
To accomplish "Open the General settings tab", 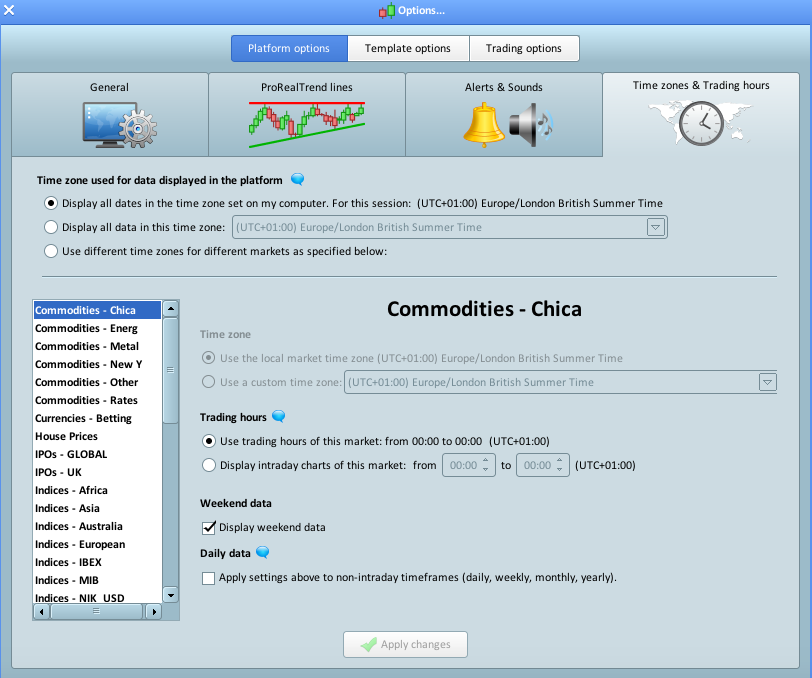I will coord(110,114).
